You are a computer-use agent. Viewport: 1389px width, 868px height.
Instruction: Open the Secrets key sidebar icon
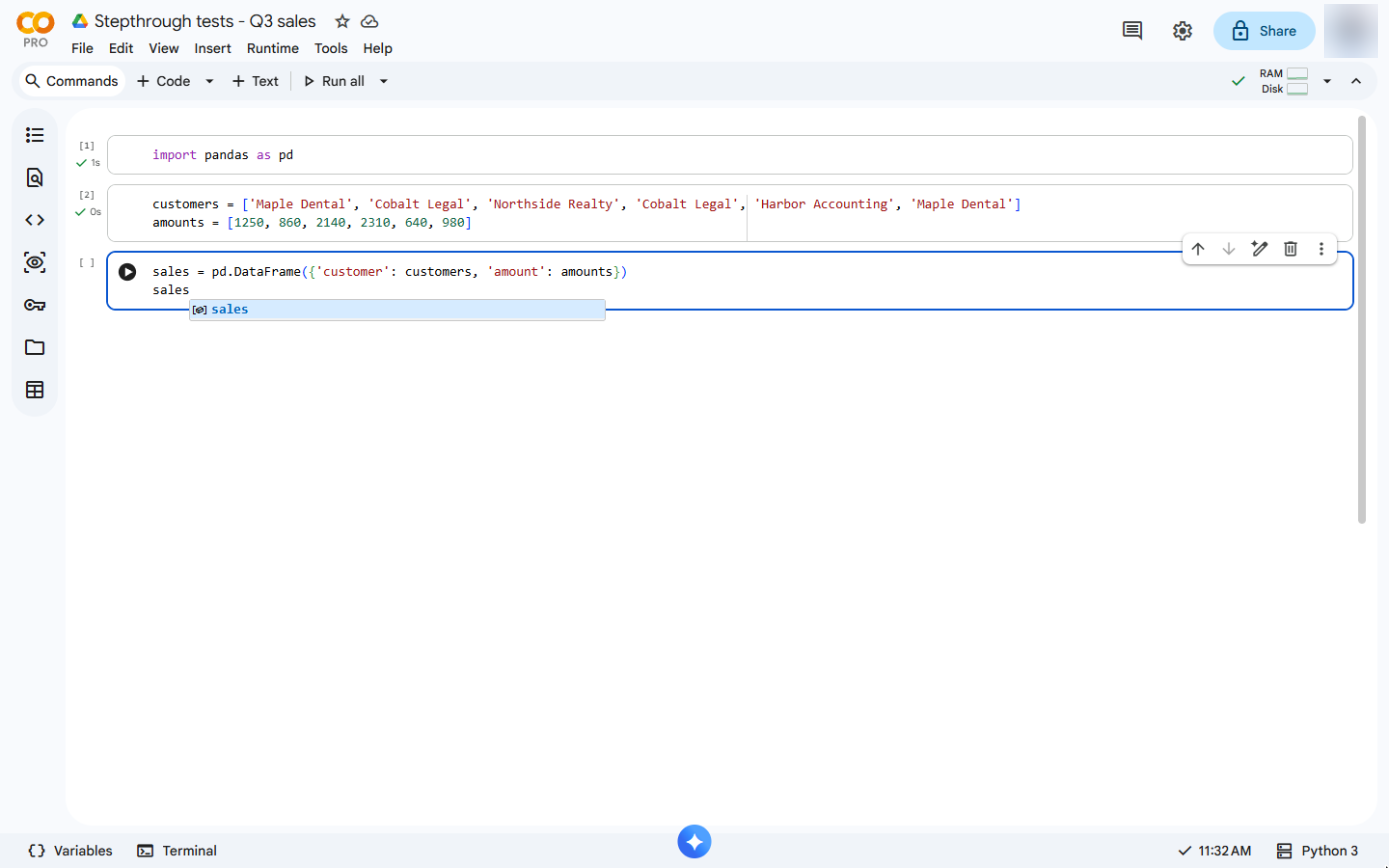coord(35,305)
